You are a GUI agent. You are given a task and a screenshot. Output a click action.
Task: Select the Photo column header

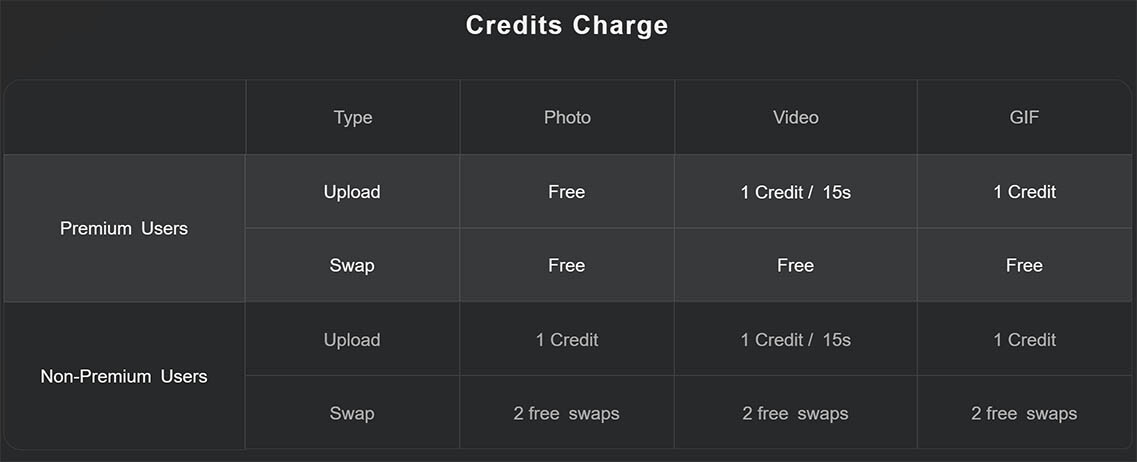coord(567,117)
